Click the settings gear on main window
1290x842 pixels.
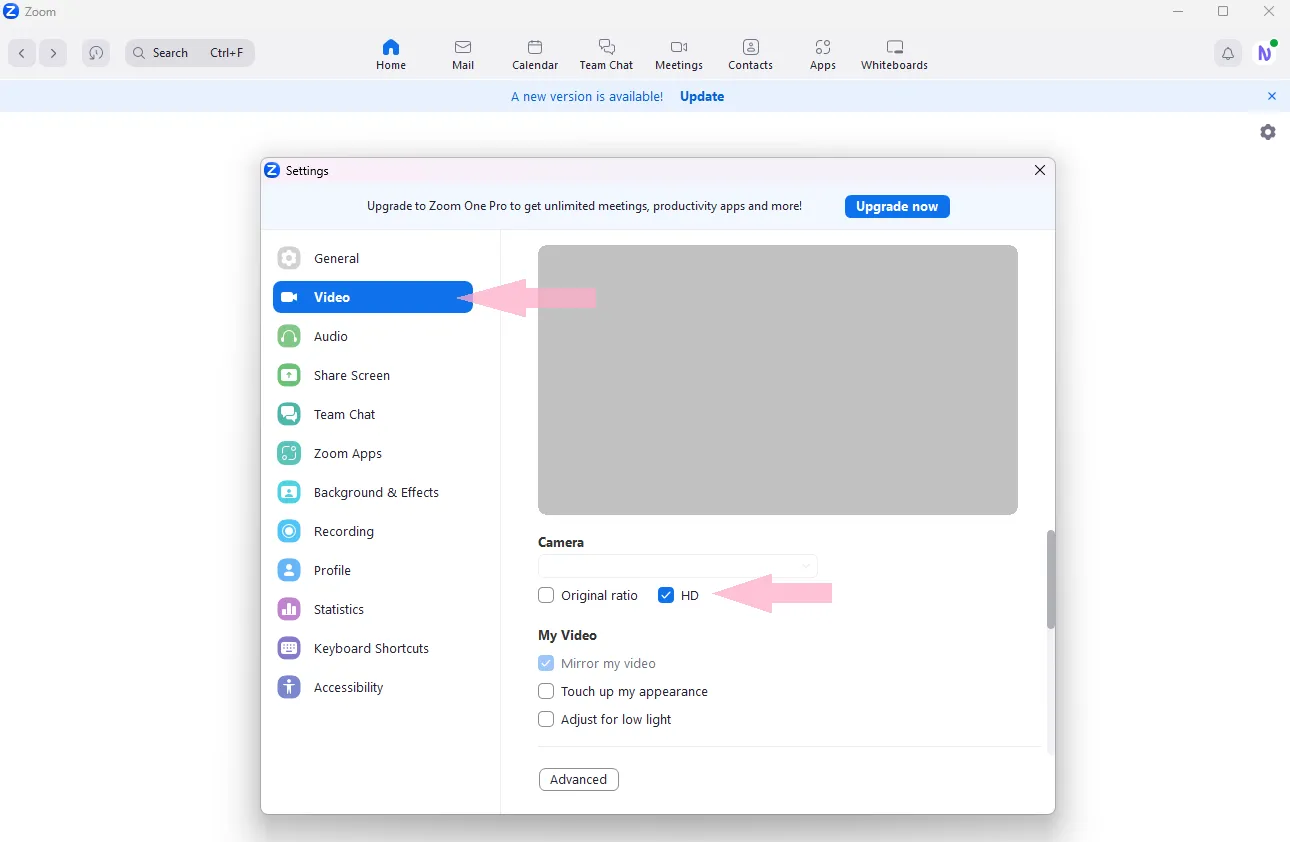pyautogui.click(x=1268, y=132)
